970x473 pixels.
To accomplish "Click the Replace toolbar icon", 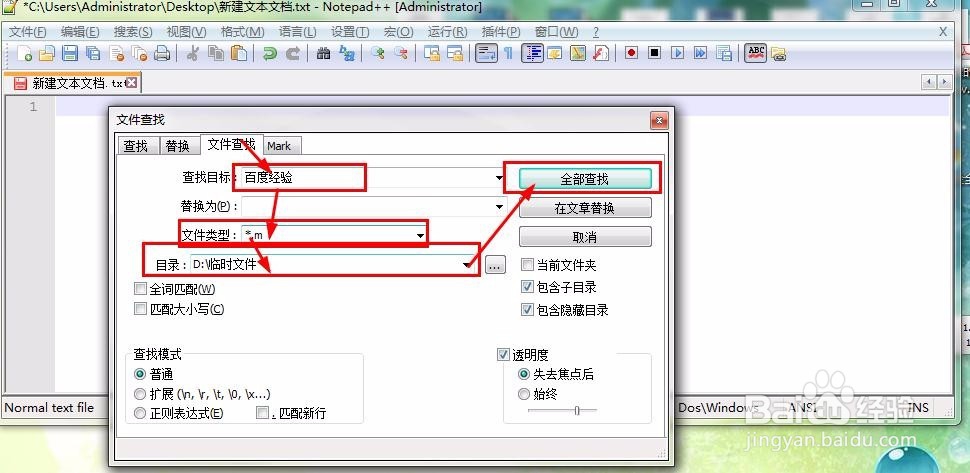I will (347, 54).
